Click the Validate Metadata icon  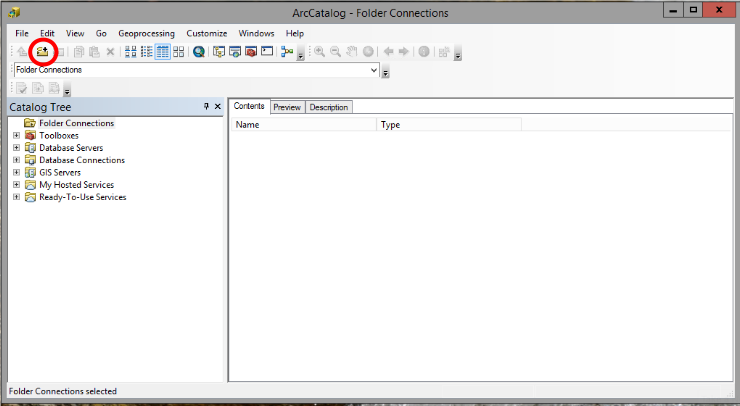point(22,88)
